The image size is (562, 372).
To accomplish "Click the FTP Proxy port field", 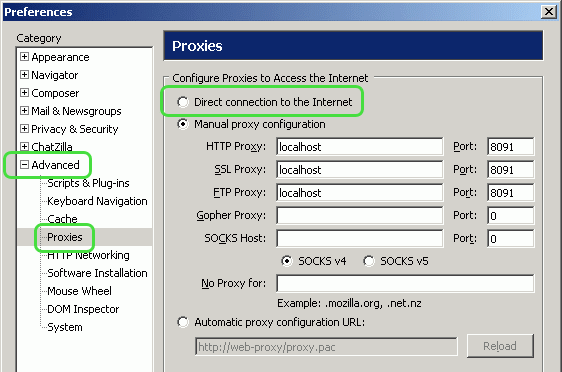I will [x=510, y=192].
